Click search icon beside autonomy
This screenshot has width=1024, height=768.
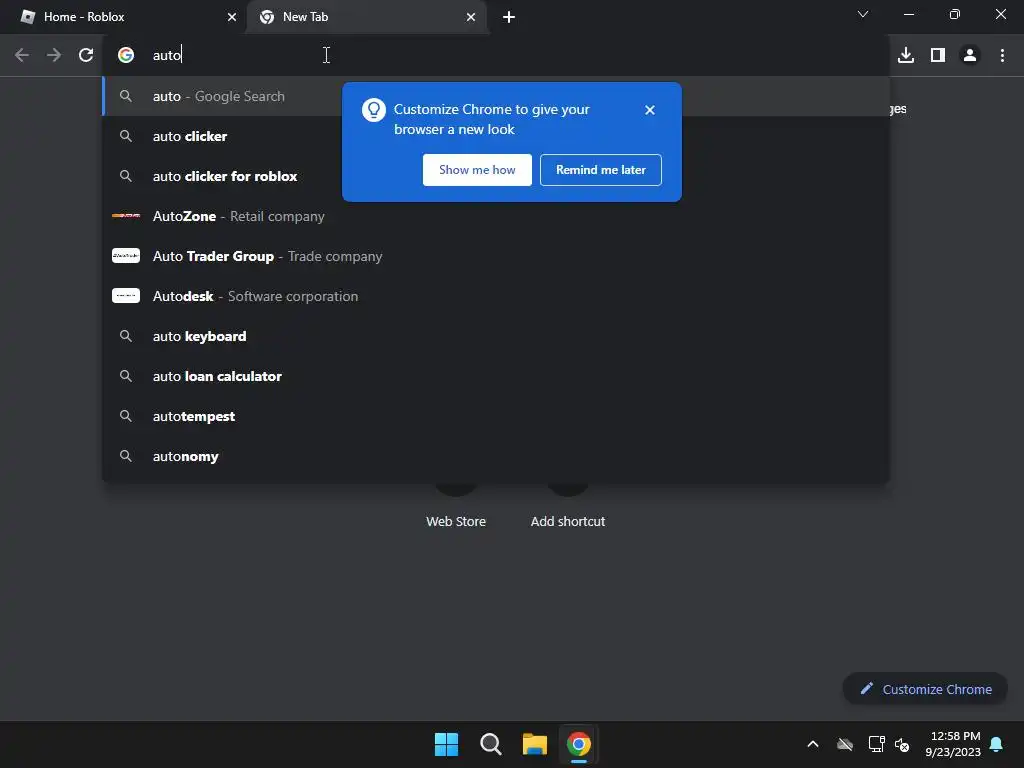[x=126, y=456]
